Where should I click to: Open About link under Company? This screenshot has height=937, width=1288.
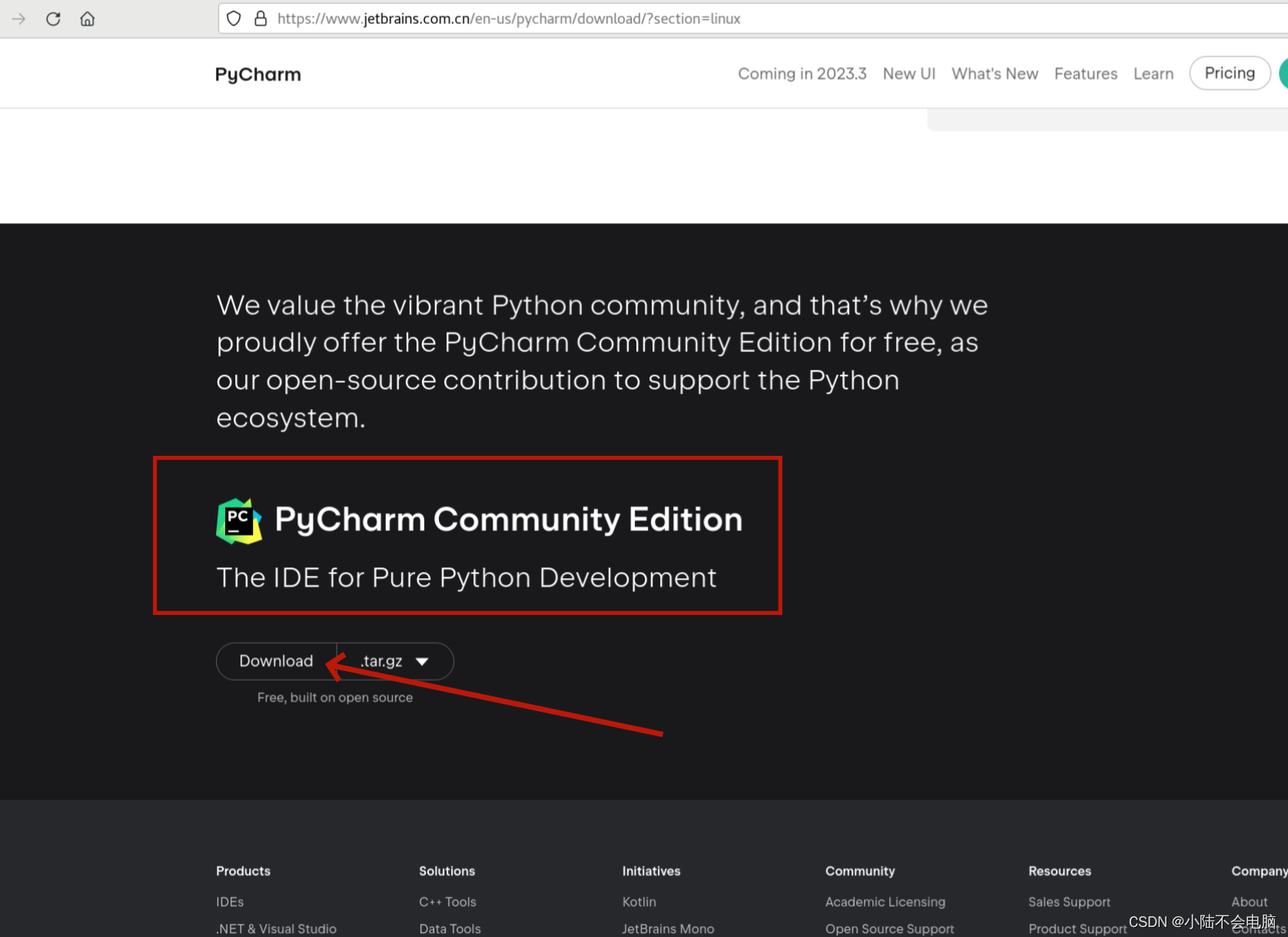point(1250,902)
